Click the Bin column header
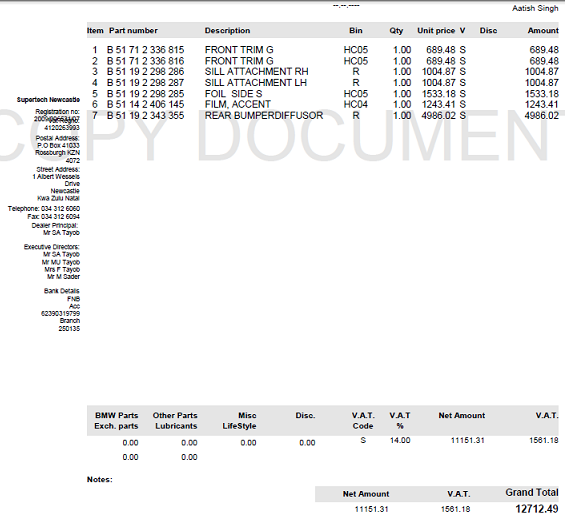 [356, 31]
